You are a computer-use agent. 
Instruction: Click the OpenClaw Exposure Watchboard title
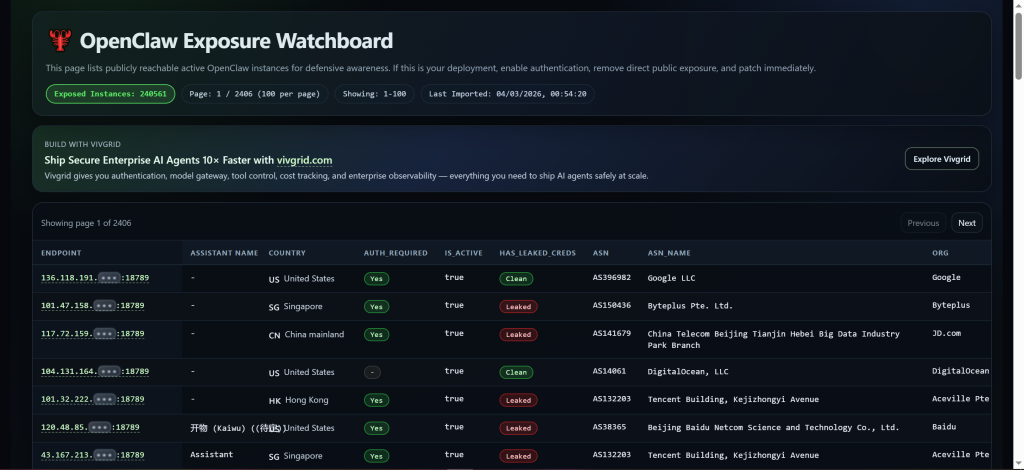coord(236,41)
